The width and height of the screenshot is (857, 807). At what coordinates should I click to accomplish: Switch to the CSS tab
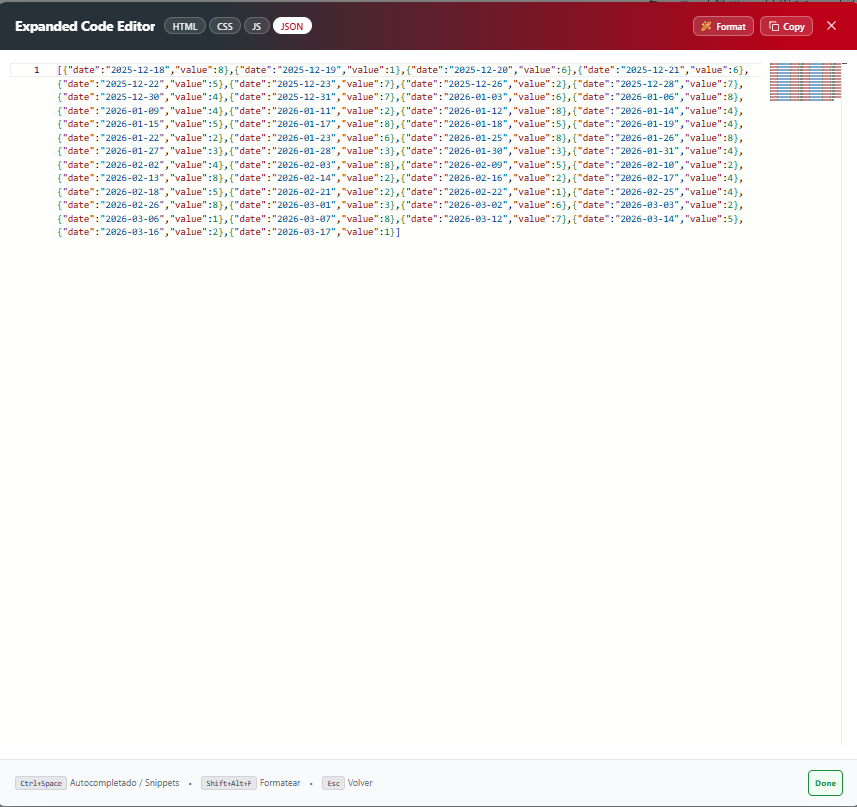[x=225, y=26]
